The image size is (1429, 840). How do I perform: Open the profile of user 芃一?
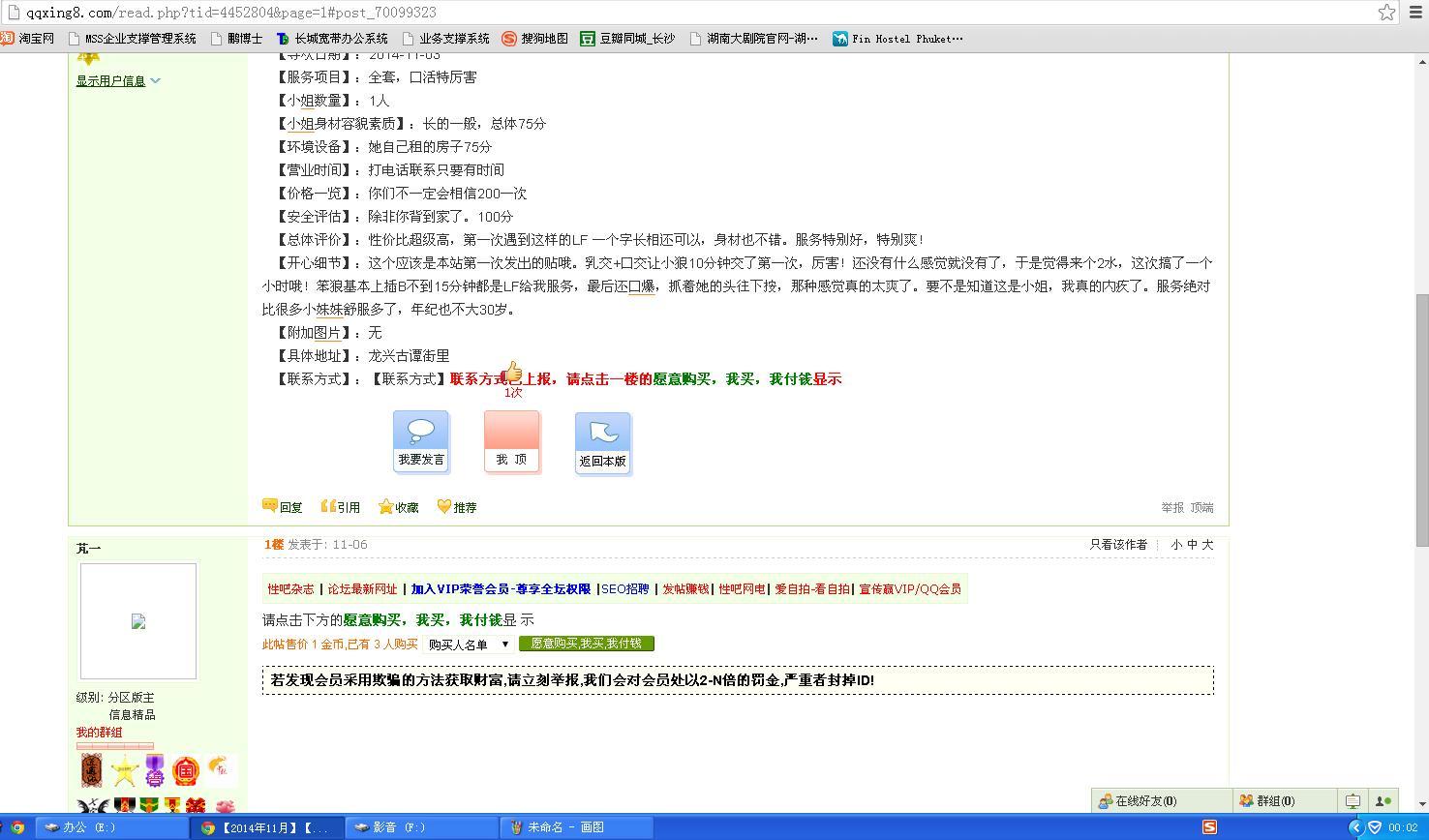pyautogui.click(x=88, y=549)
